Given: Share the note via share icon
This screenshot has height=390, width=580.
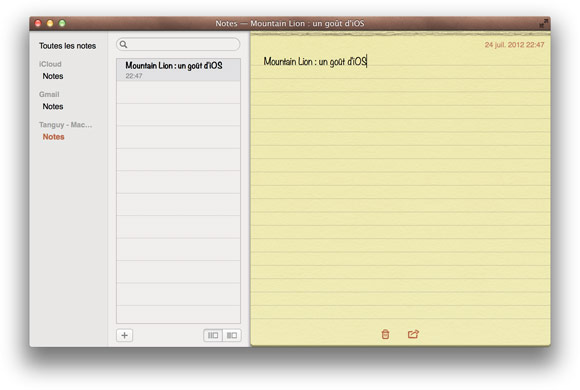Looking at the screenshot, I should (413, 334).
